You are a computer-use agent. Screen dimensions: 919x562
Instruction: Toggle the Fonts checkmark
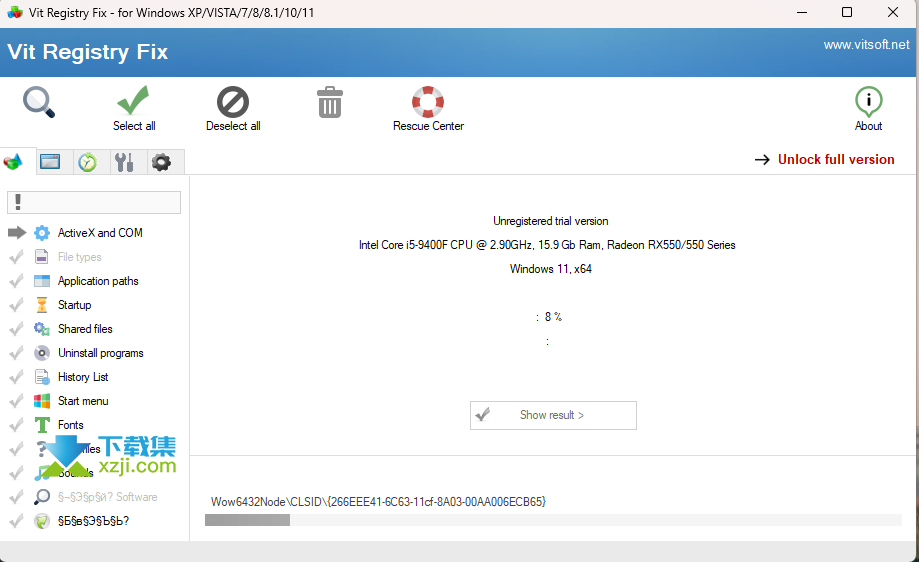coord(16,425)
